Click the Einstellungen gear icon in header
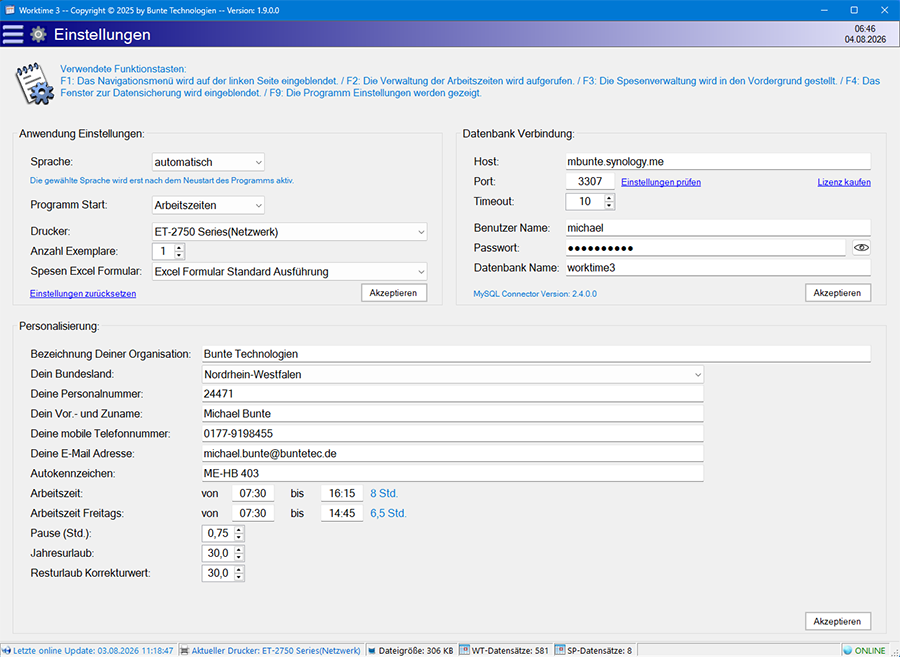 coord(38,34)
